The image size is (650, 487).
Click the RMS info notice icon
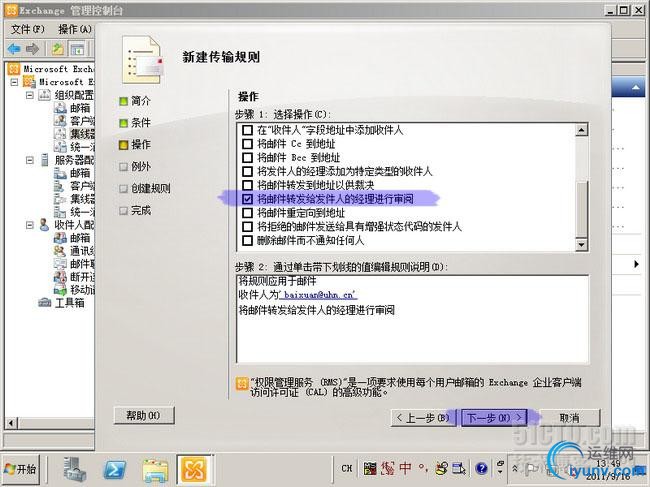pyautogui.click(x=242, y=384)
